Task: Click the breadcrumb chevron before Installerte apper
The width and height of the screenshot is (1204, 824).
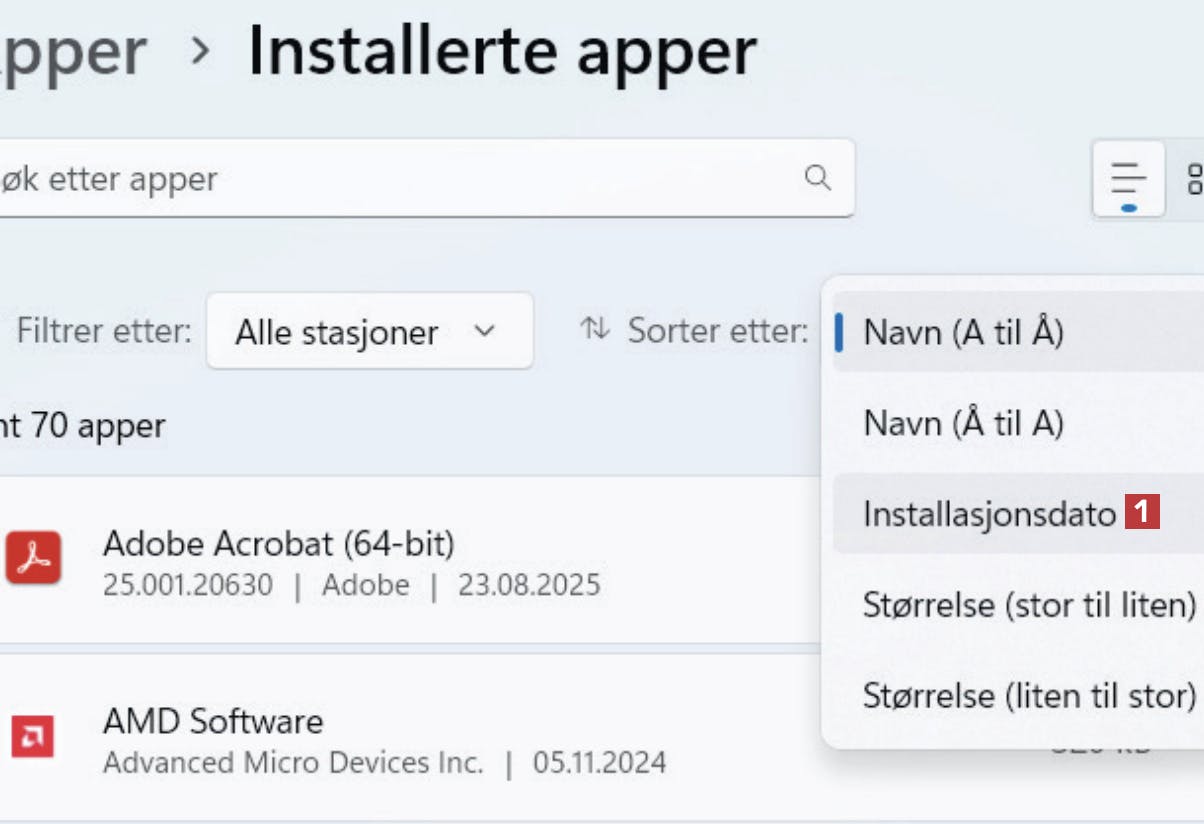Action: [200, 50]
